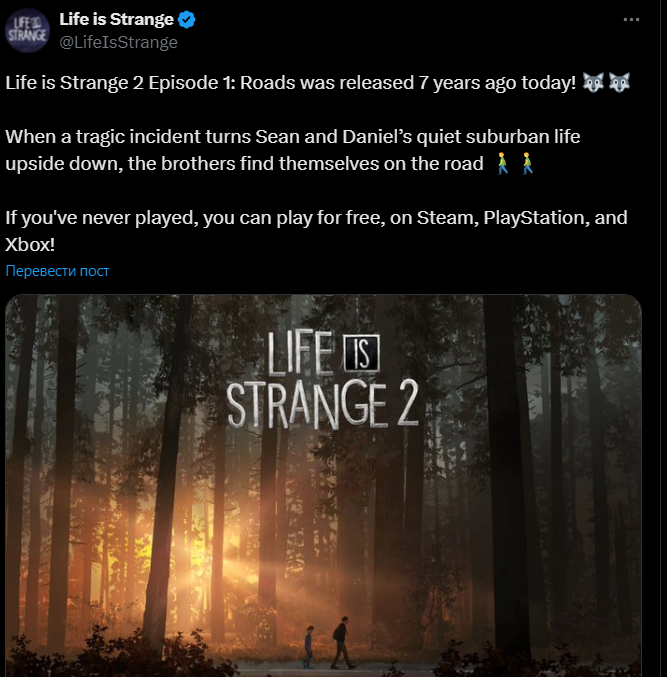Click the first walking person emoji

pos(502,163)
